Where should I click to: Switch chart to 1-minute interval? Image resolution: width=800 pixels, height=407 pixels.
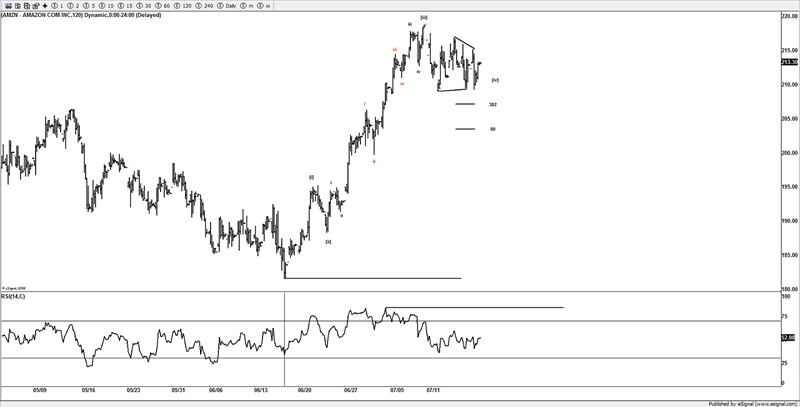click(x=57, y=6)
